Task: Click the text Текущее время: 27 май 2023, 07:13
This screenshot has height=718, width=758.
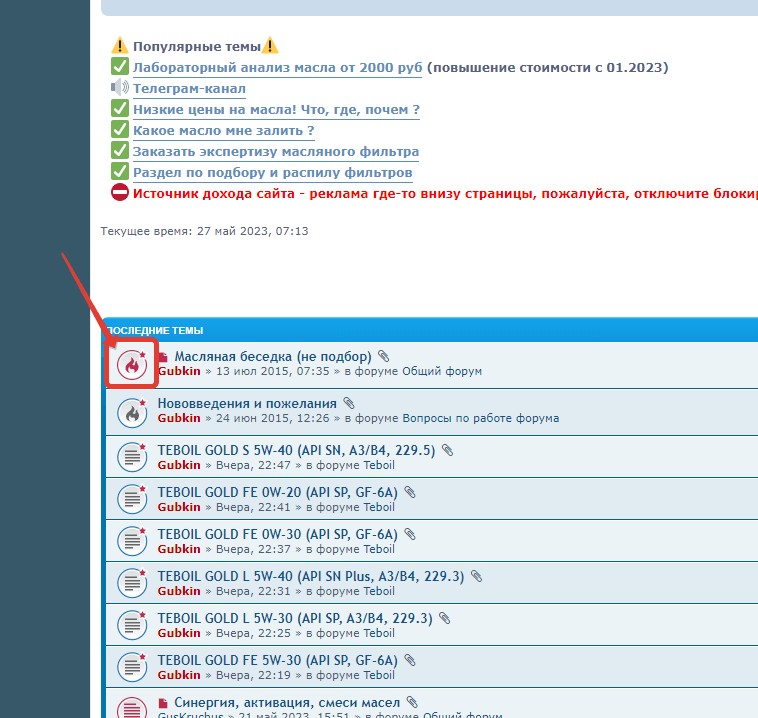Action: pyautogui.click(x=204, y=231)
